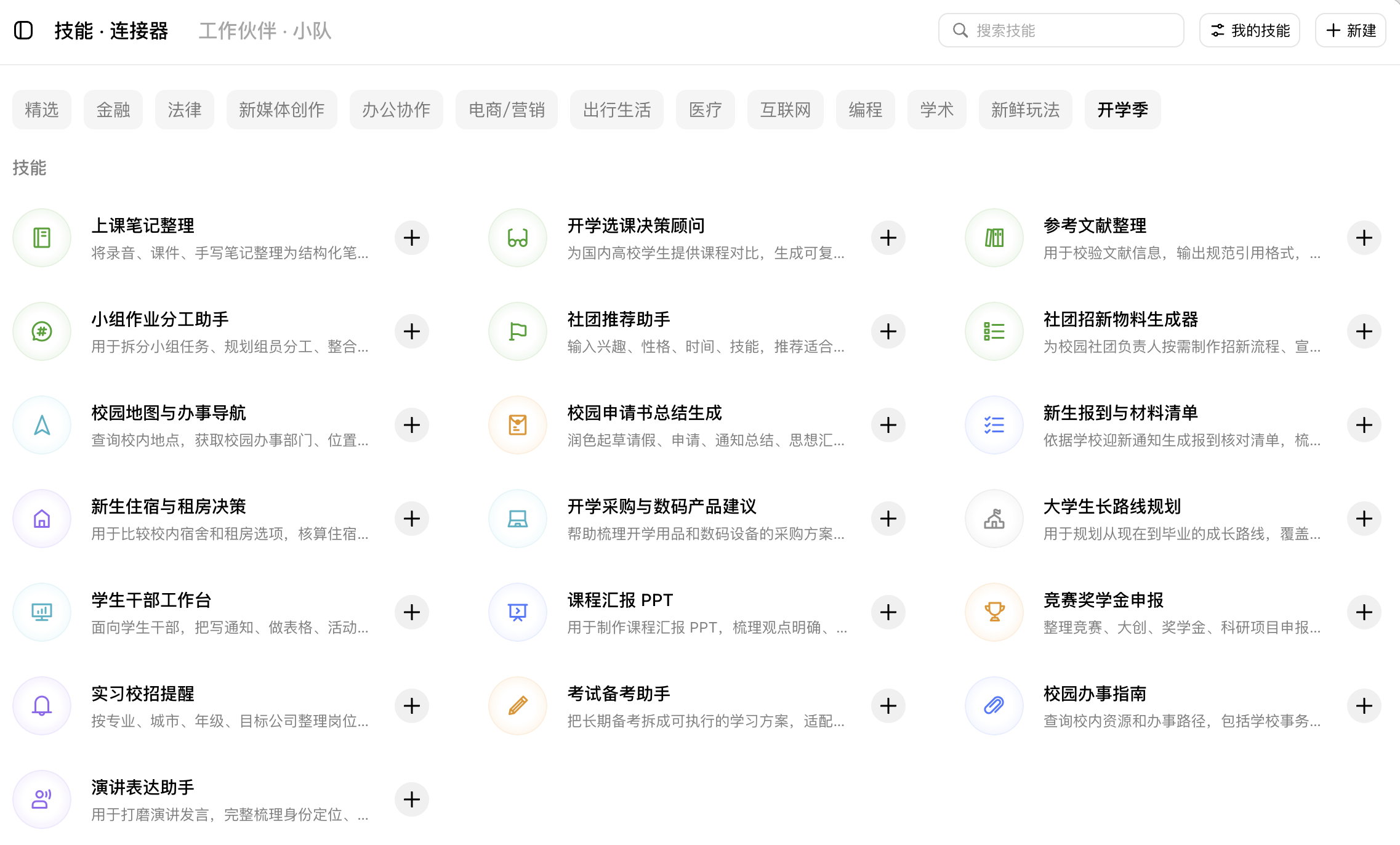Screen dimensions: 1400x845
Task: Click the 竞赛奖学金申报 trophy icon
Action: (x=994, y=612)
